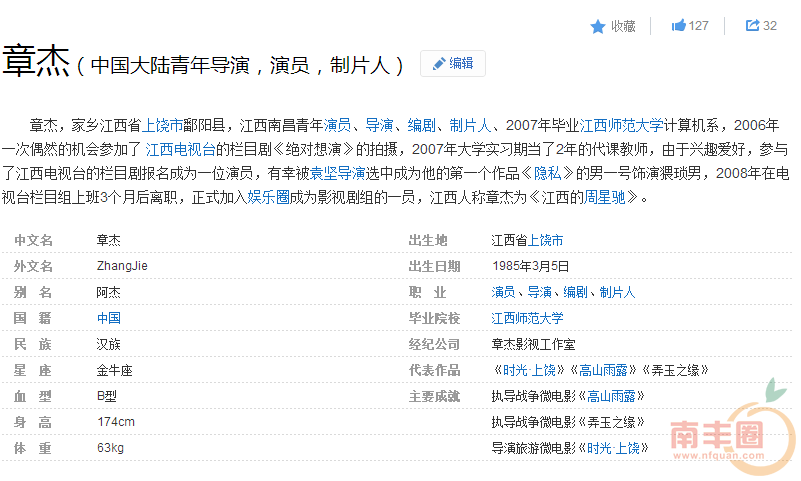Open 编剧 link in the intro paragraph
This screenshot has height=481, width=801.
421,125
